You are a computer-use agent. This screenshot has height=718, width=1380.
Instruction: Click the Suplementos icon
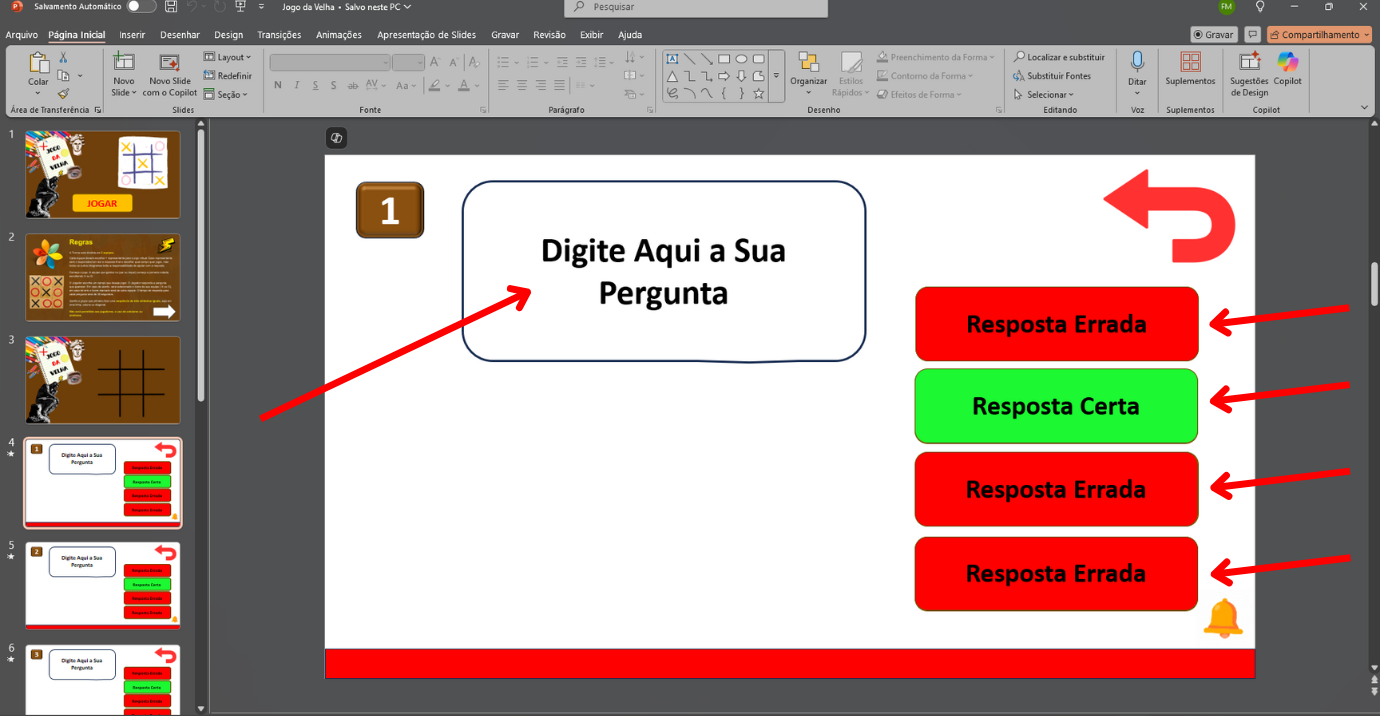(1189, 70)
